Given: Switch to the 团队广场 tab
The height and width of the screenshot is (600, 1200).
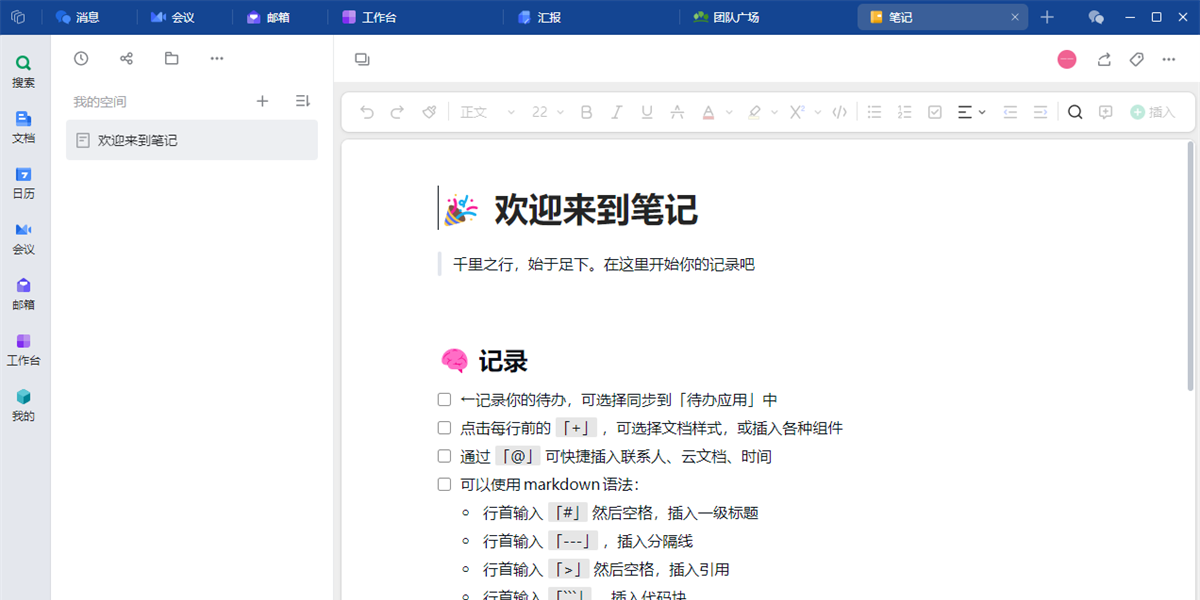Looking at the screenshot, I should click(x=726, y=17).
